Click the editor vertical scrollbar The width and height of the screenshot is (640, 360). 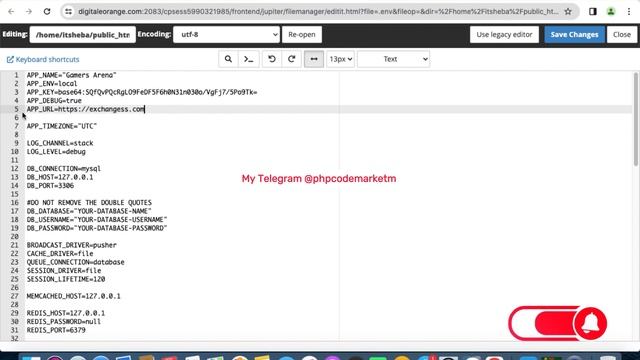pos(636,119)
